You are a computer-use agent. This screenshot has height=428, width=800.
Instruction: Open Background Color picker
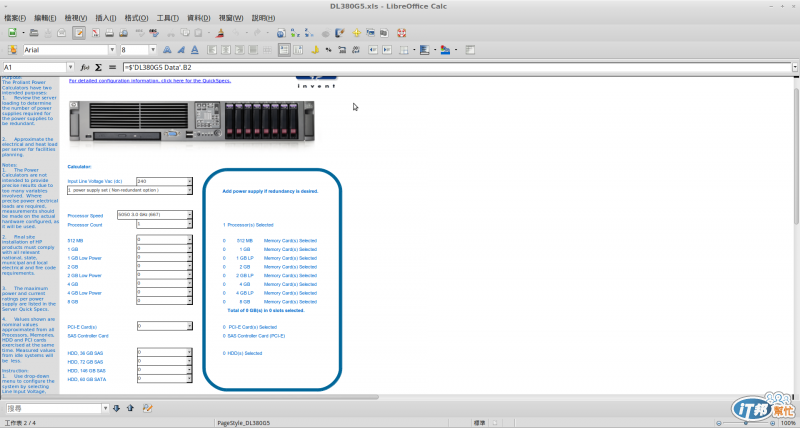click(x=424, y=49)
